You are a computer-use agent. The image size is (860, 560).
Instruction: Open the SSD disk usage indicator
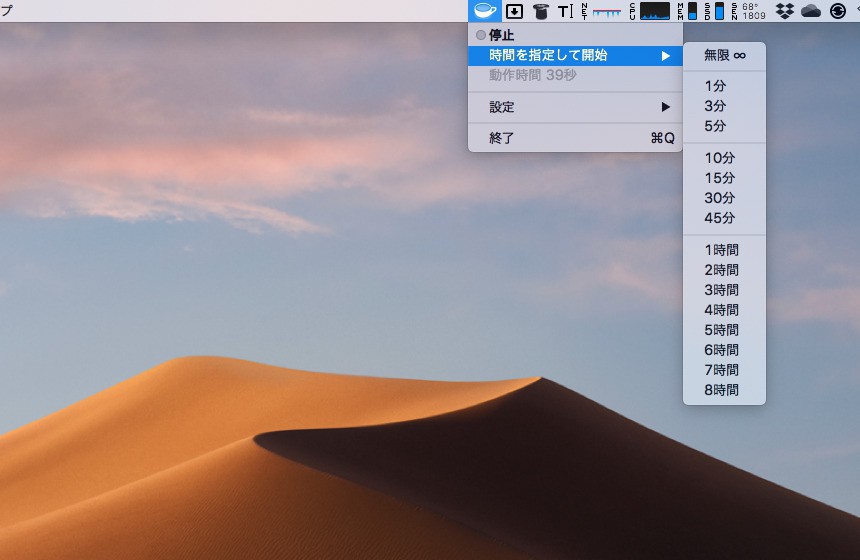[713, 11]
